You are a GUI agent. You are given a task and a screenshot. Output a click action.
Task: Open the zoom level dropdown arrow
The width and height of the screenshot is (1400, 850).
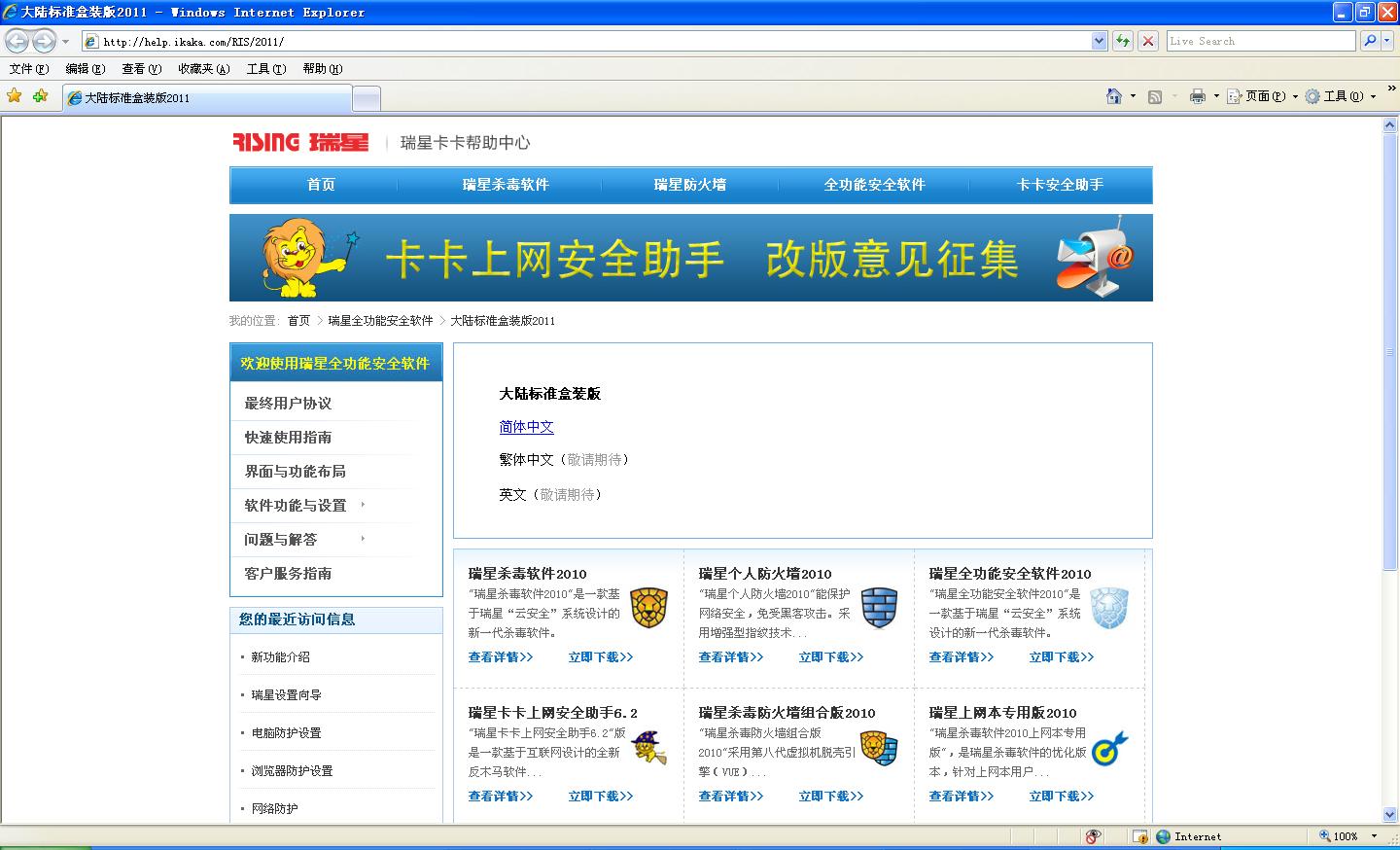(x=1374, y=836)
